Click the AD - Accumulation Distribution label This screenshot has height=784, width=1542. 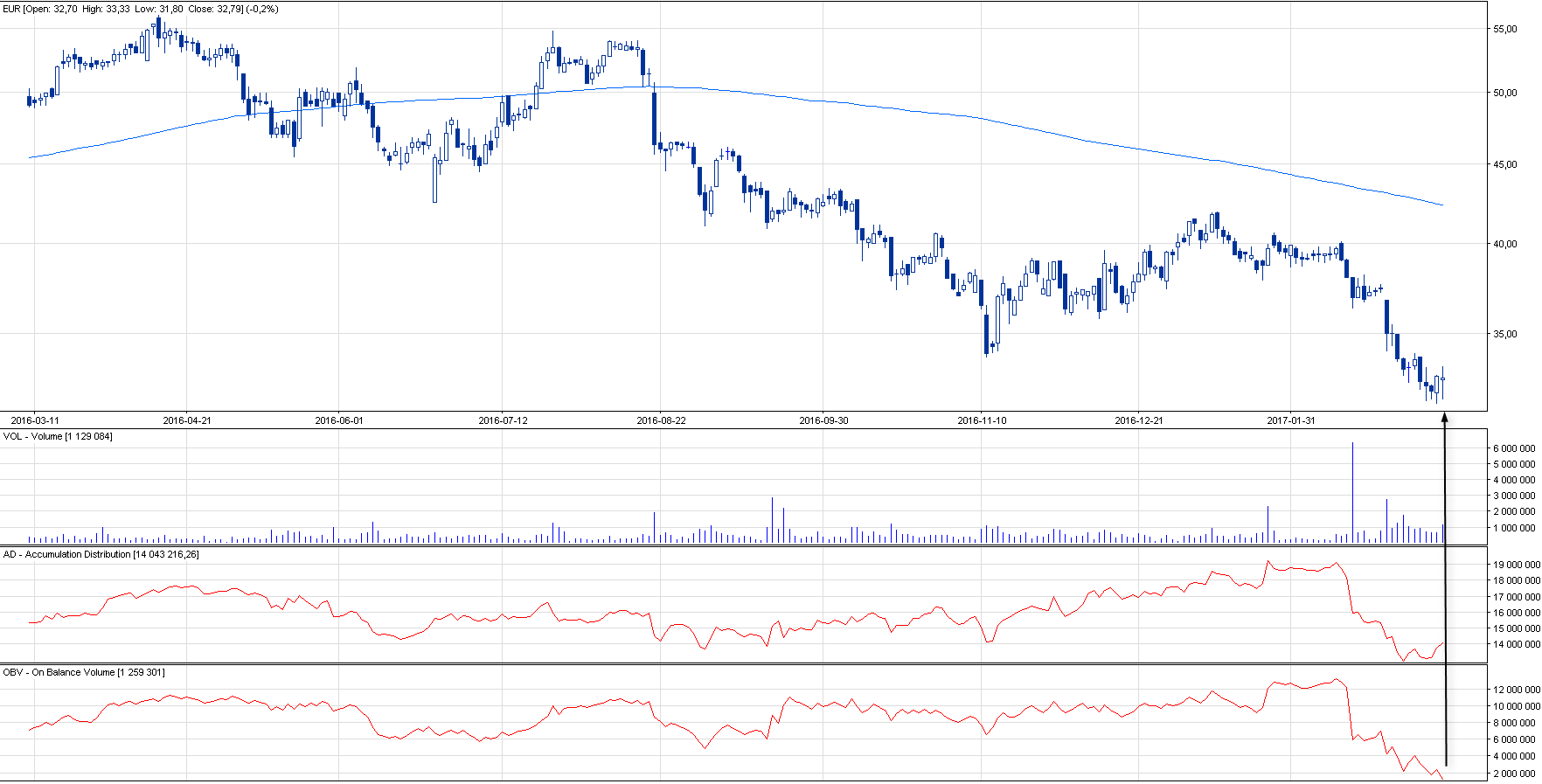coord(101,554)
